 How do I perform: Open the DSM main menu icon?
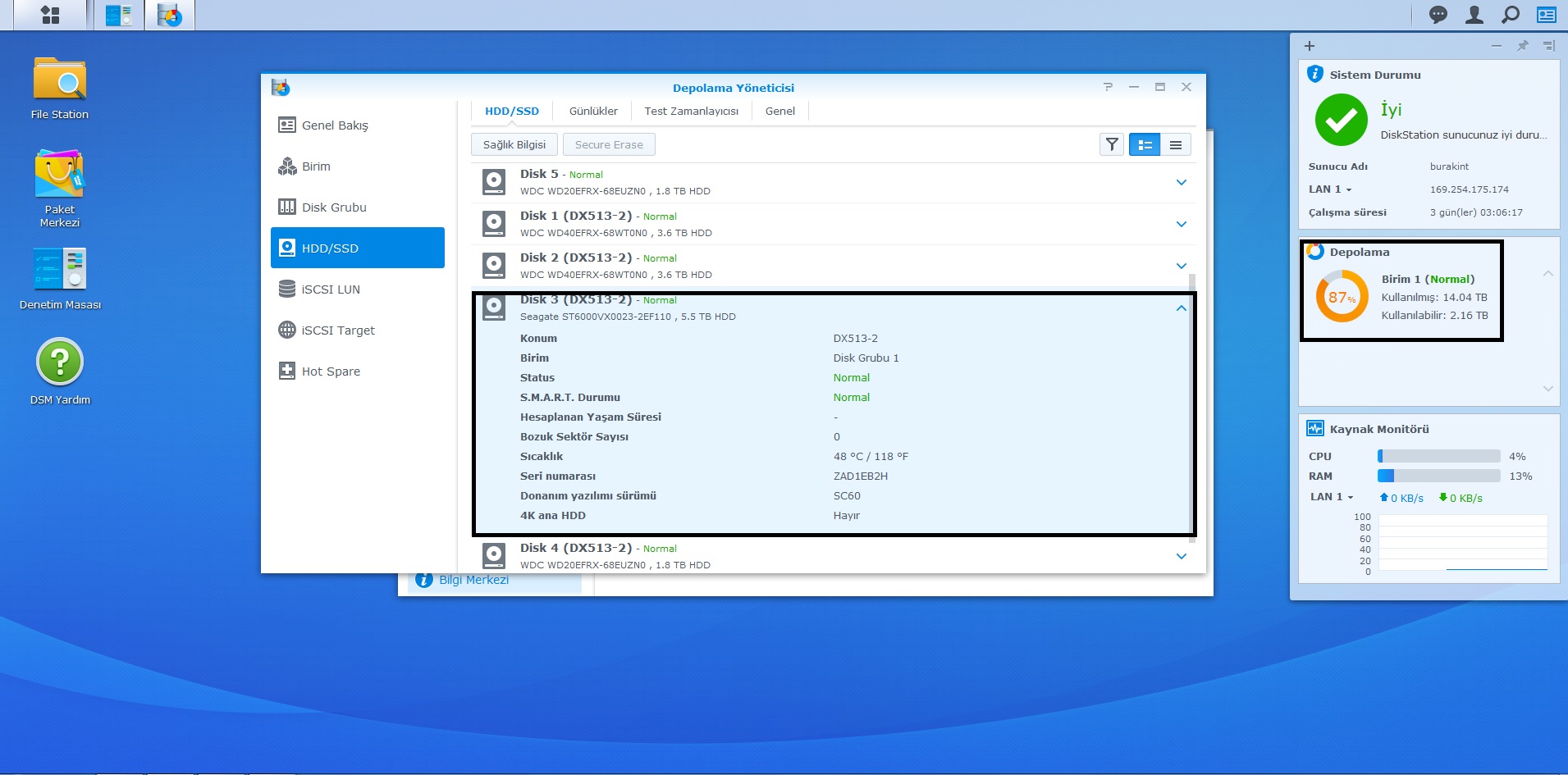point(50,15)
